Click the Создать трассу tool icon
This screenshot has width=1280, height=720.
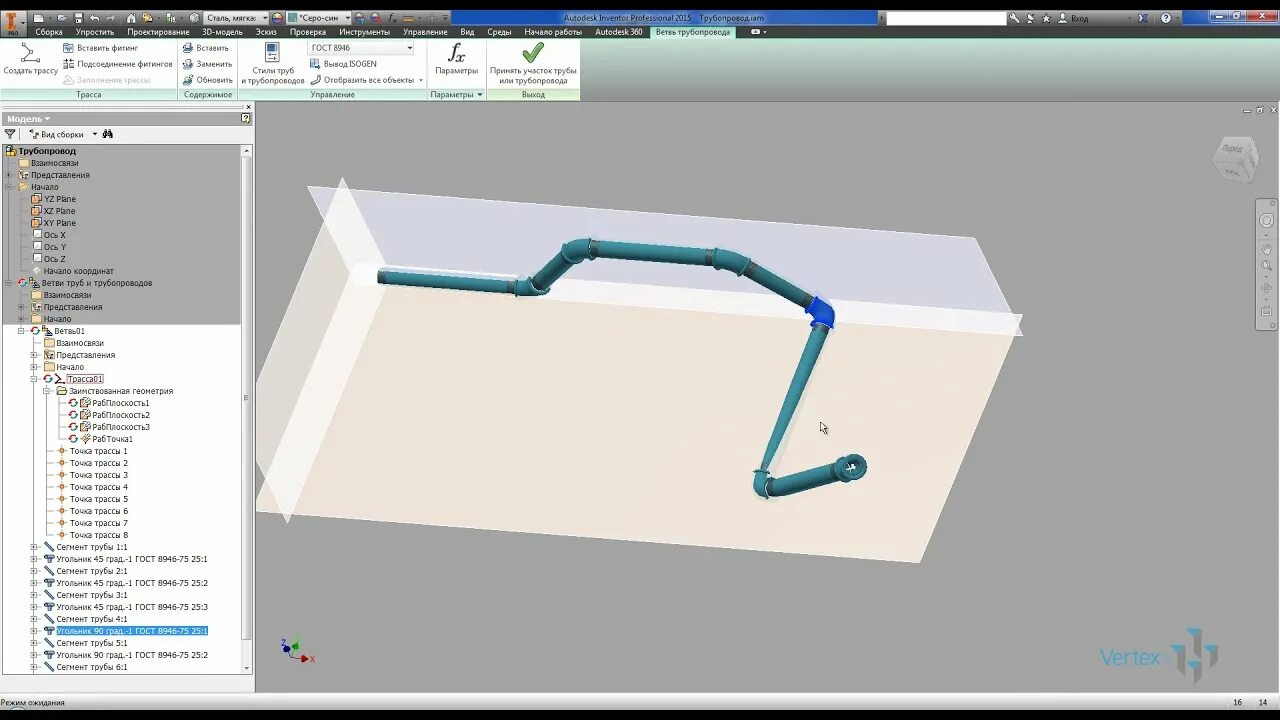click(30, 53)
